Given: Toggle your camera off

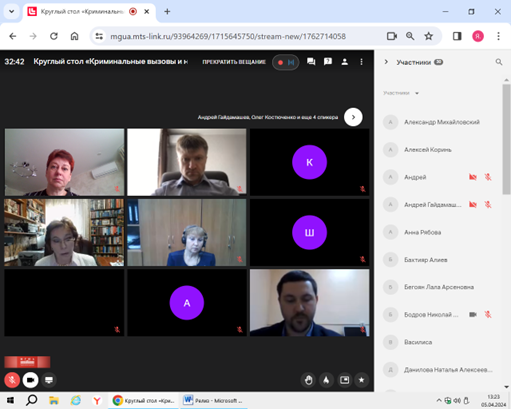Looking at the screenshot, I should [x=30, y=380].
